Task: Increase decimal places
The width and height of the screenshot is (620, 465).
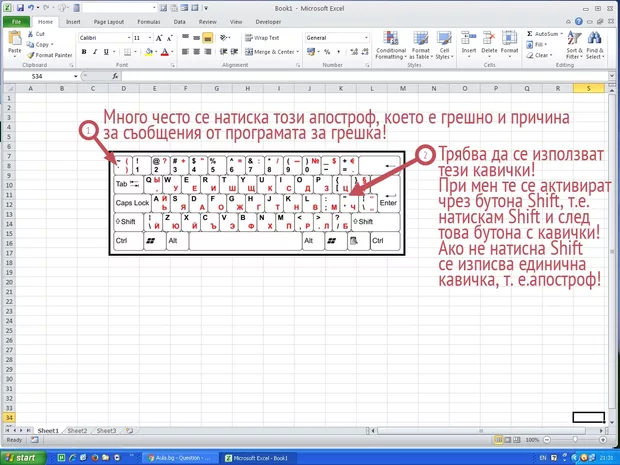Action: [x=354, y=52]
